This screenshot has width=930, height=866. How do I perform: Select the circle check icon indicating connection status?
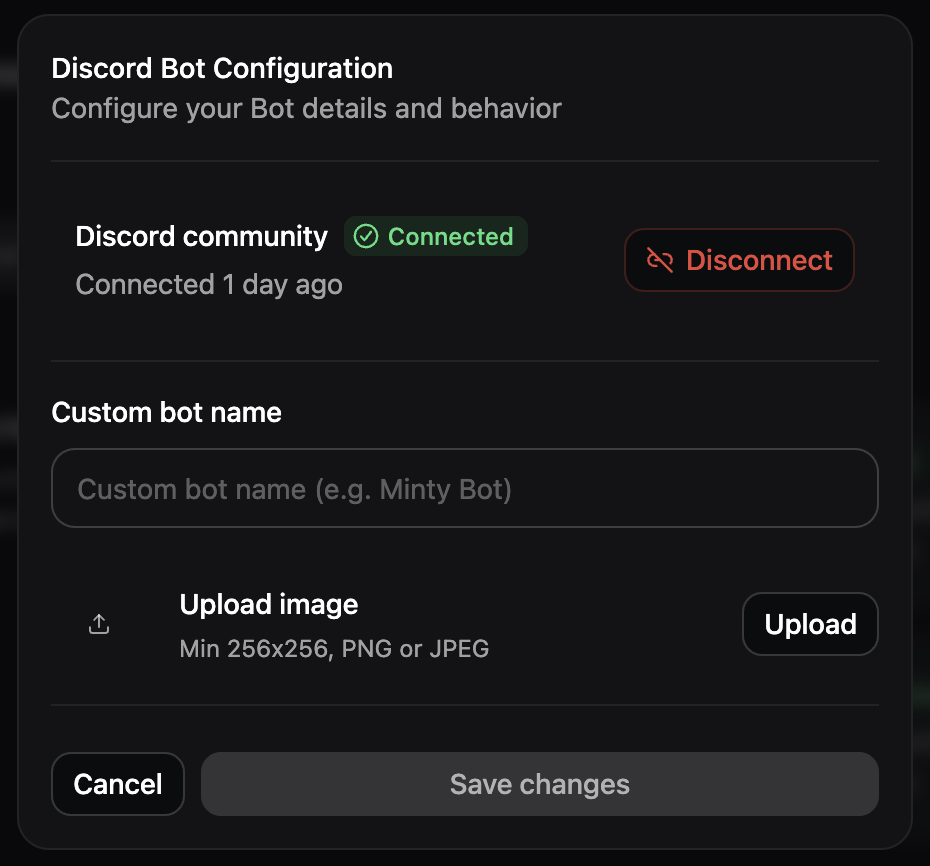367,236
